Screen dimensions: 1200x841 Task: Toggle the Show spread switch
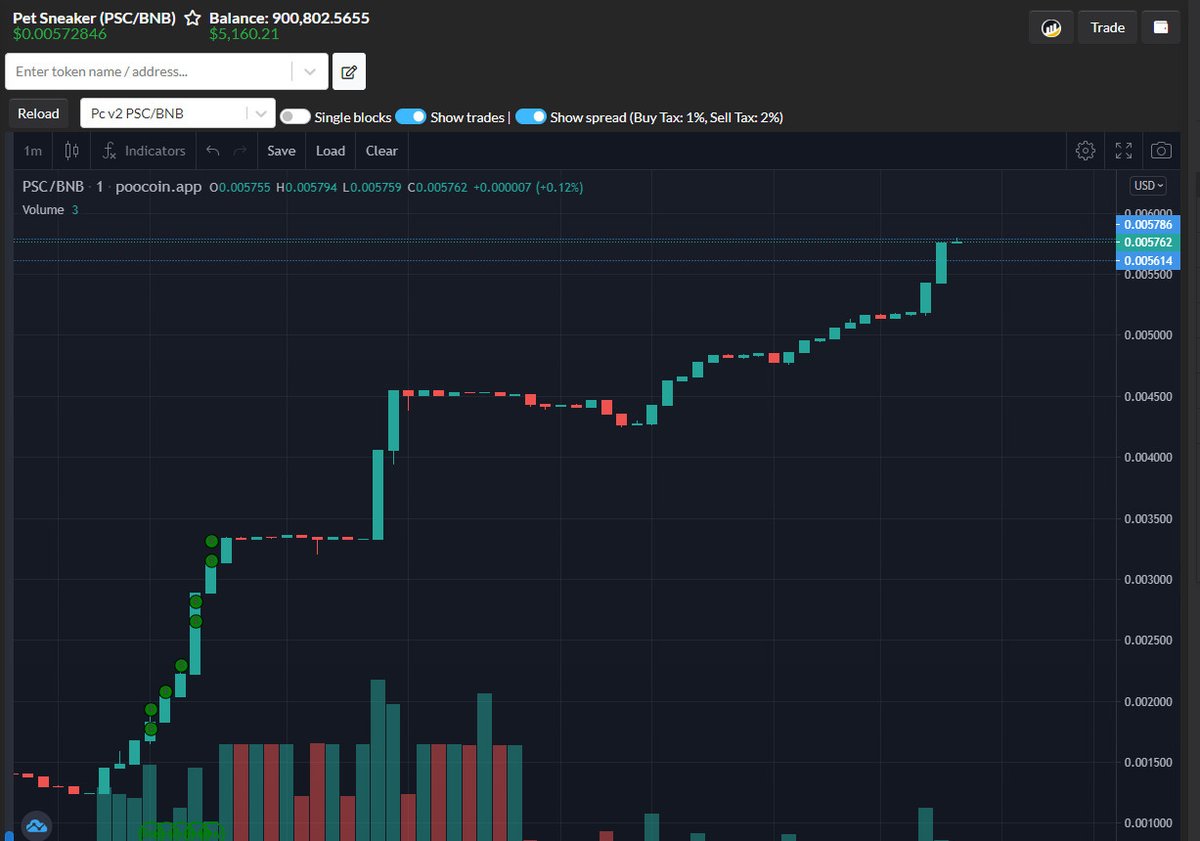coord(531,117)
